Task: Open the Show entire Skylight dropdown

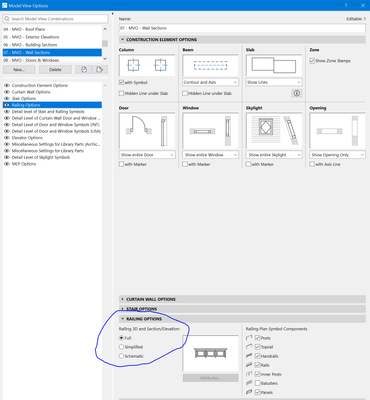Action: [274, 155]
